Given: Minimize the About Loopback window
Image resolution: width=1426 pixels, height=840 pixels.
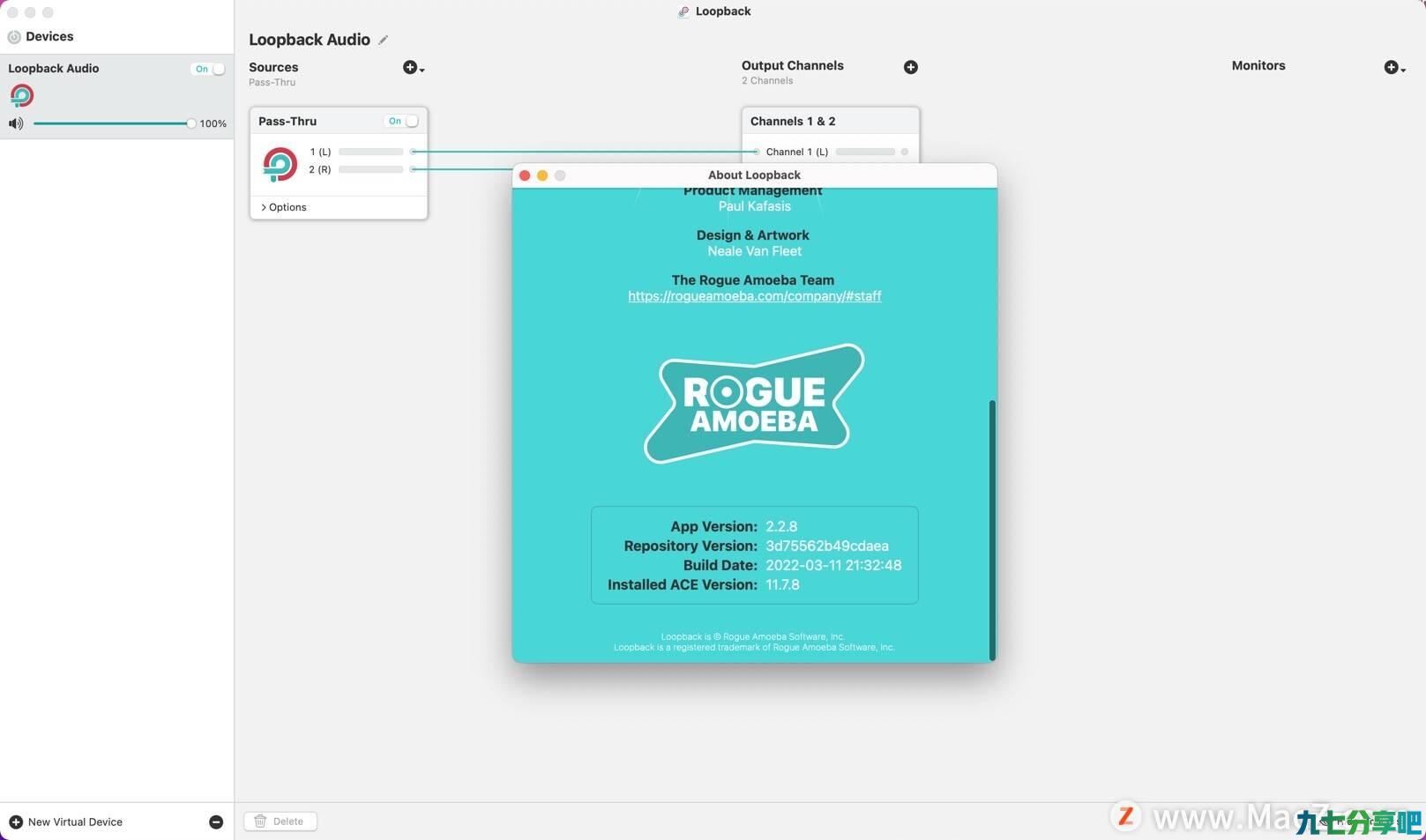Looking at the screenshot, I should (542, 175).
